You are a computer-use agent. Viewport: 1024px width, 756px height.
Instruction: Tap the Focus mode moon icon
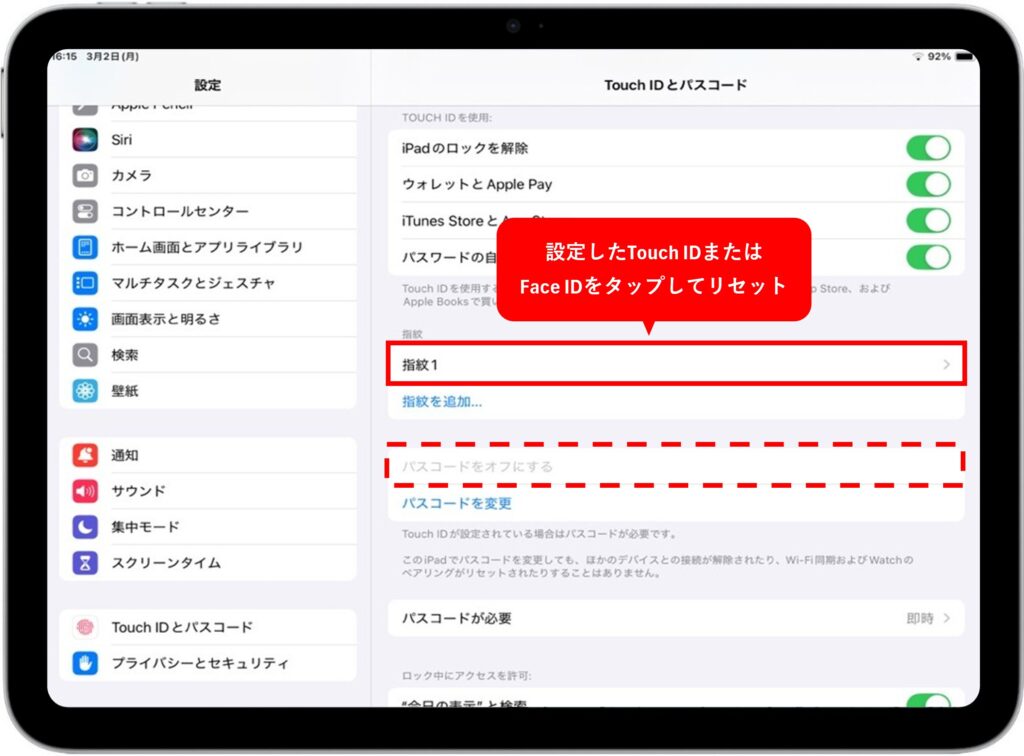(85, 527)
